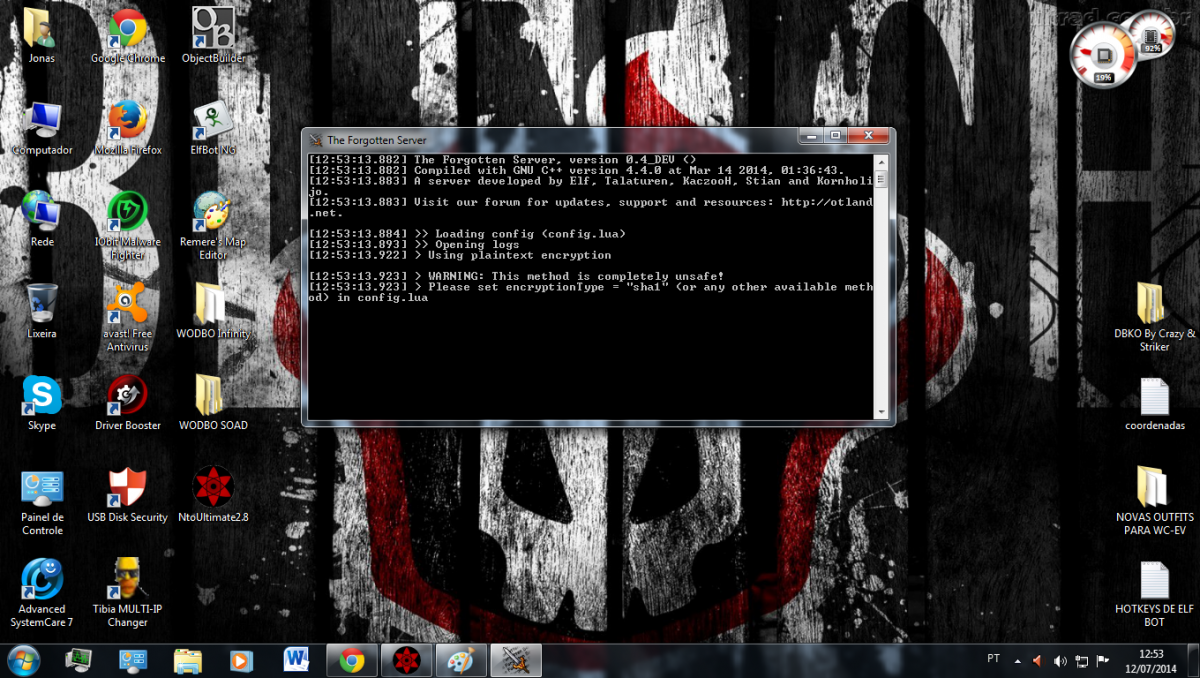
Task: Select the Rede network icon
Action: [42, 219]
